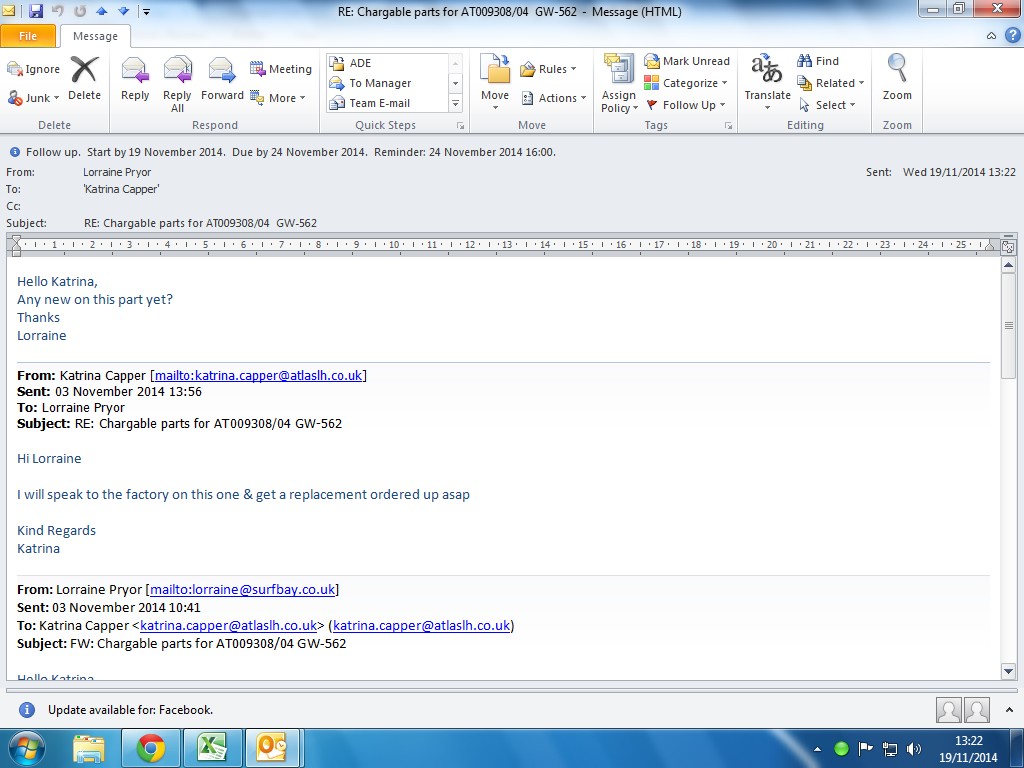This screenshot has height=768, width=1024.
Task: Click the mailto:lorraine@surfbay.co.uk link
Action: pyautogui.click(x=242, y=590)
